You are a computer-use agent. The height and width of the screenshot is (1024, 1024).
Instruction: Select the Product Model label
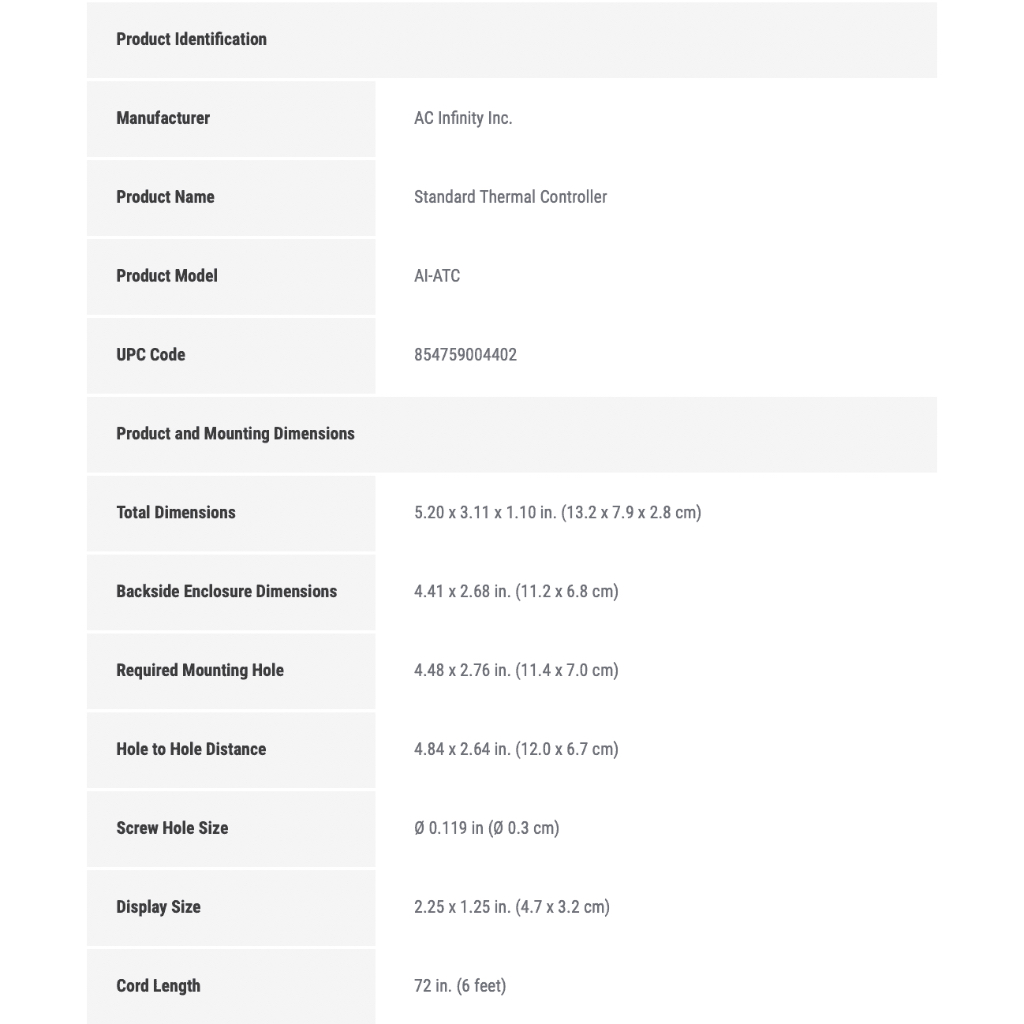166,276
